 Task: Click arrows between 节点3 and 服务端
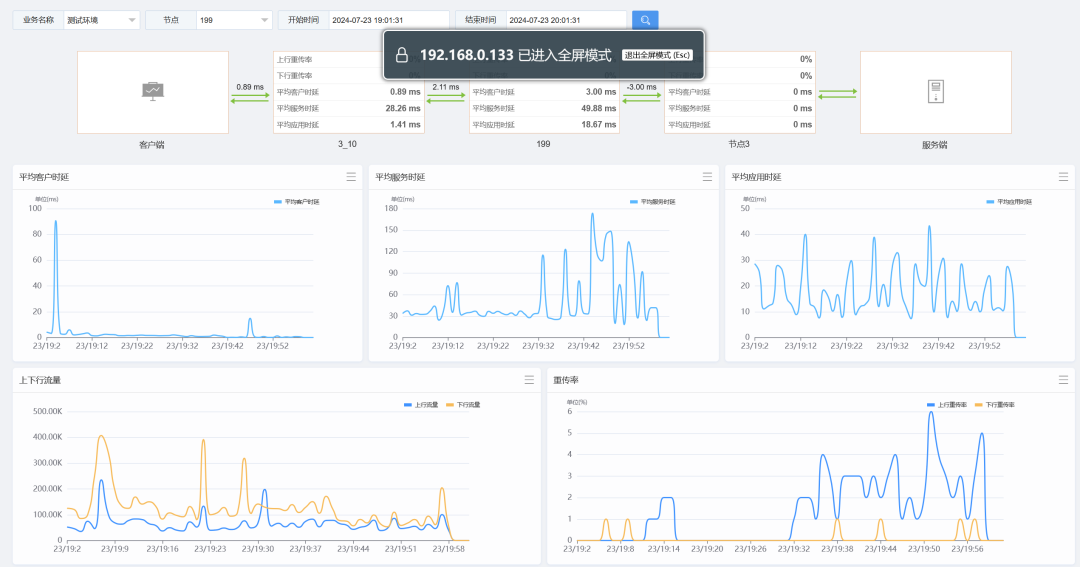pyautogui.click(x=838, y=94)
